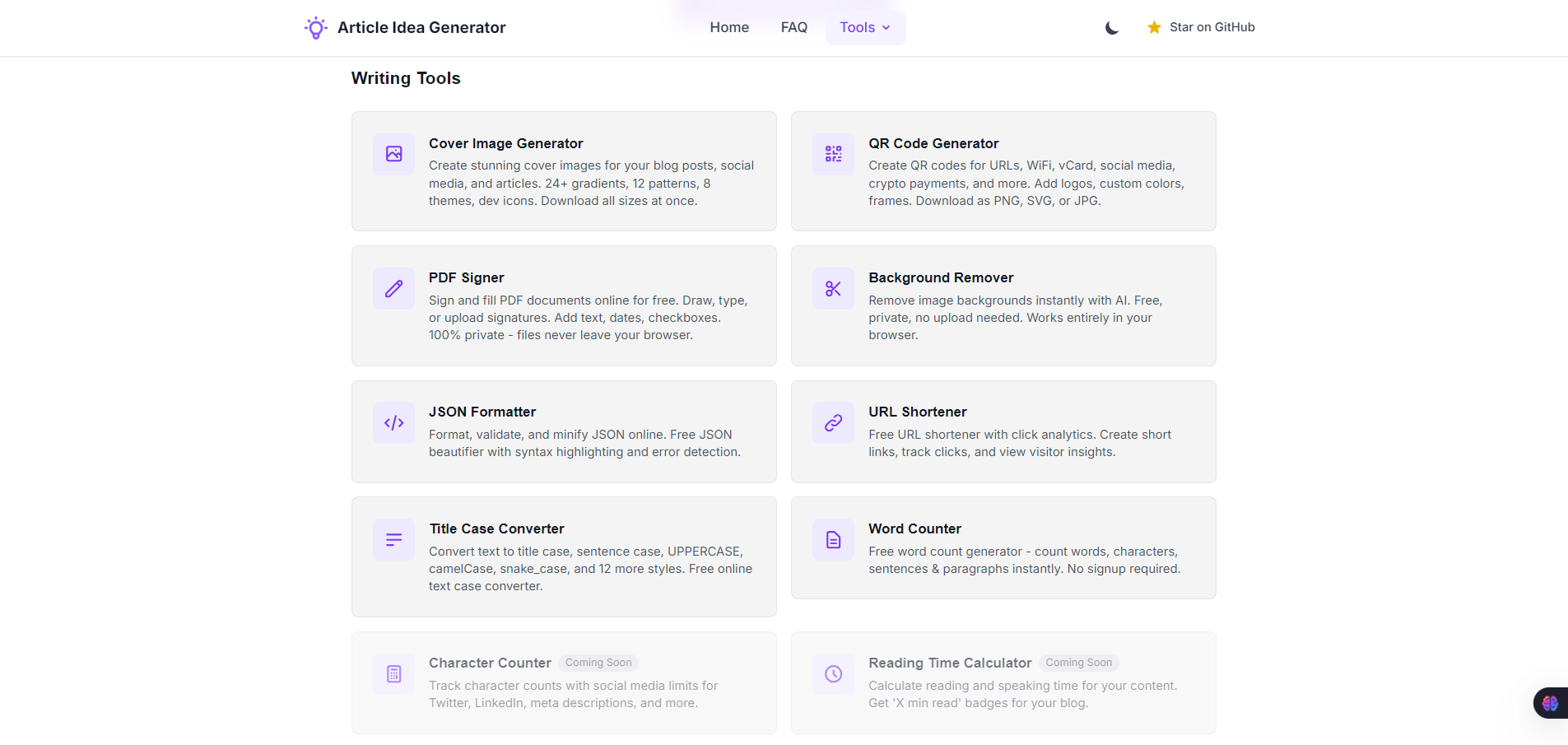This screenshot has width=1568, height=745.
Task: Click the URL Shortener chain link icon
Action: 832,422
